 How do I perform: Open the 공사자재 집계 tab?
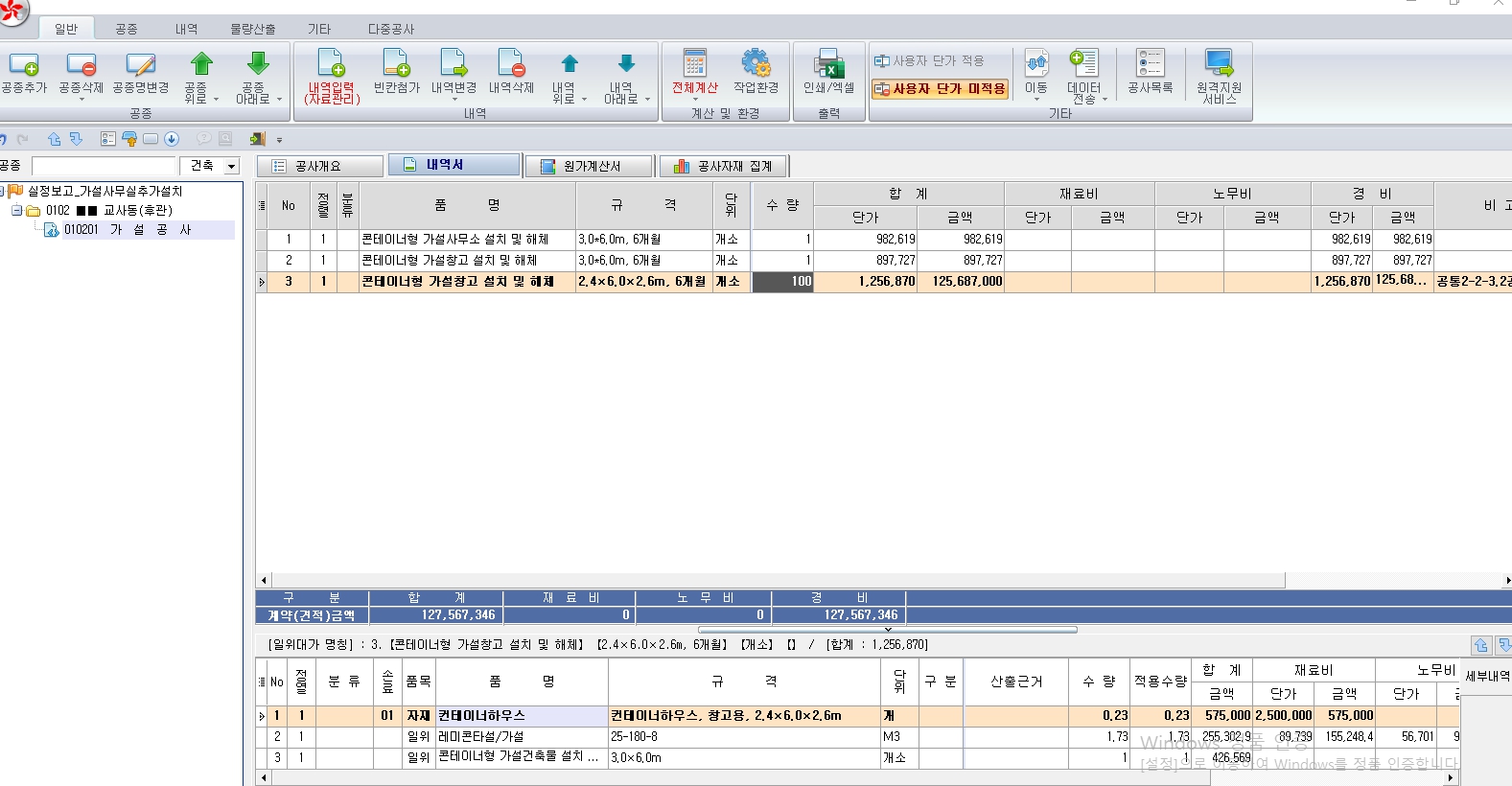pos(724,167)
